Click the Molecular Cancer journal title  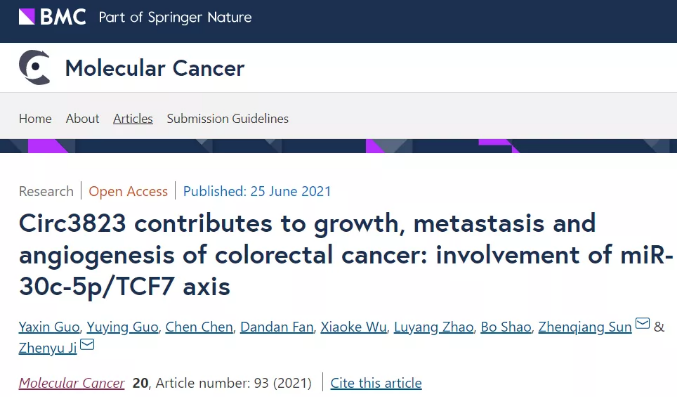tap(155, 68)
